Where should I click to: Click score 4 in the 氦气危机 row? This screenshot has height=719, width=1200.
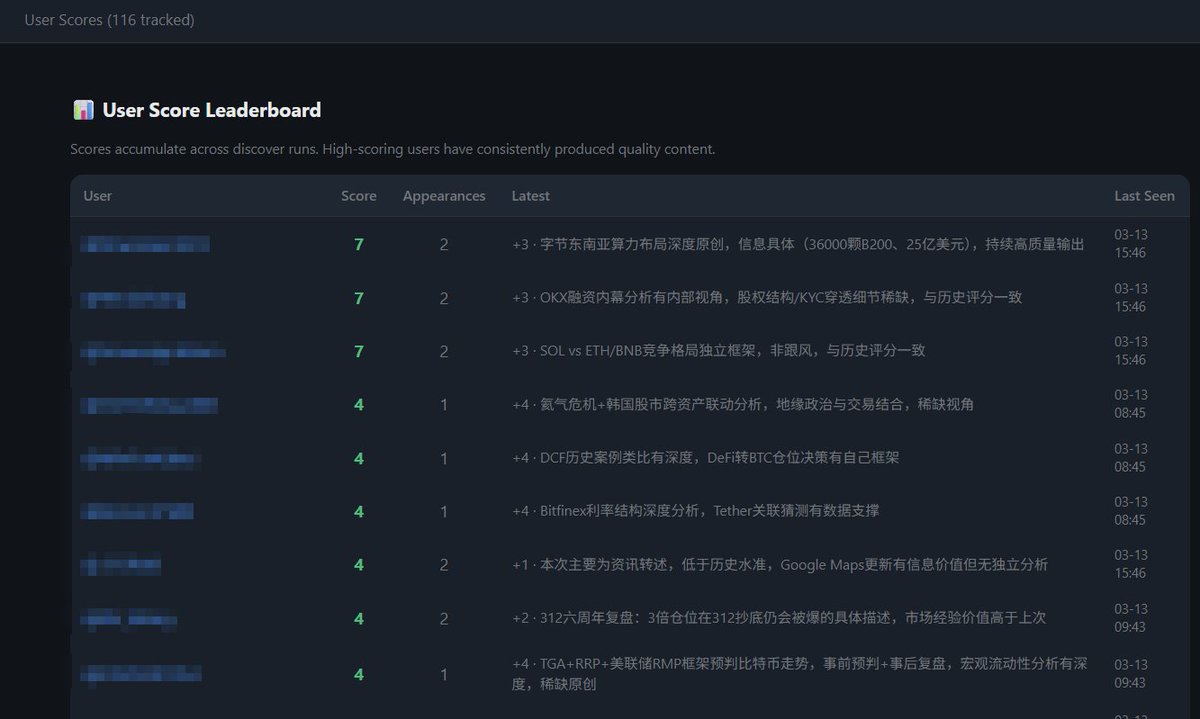pyautogui.click(x=359, y=405)
